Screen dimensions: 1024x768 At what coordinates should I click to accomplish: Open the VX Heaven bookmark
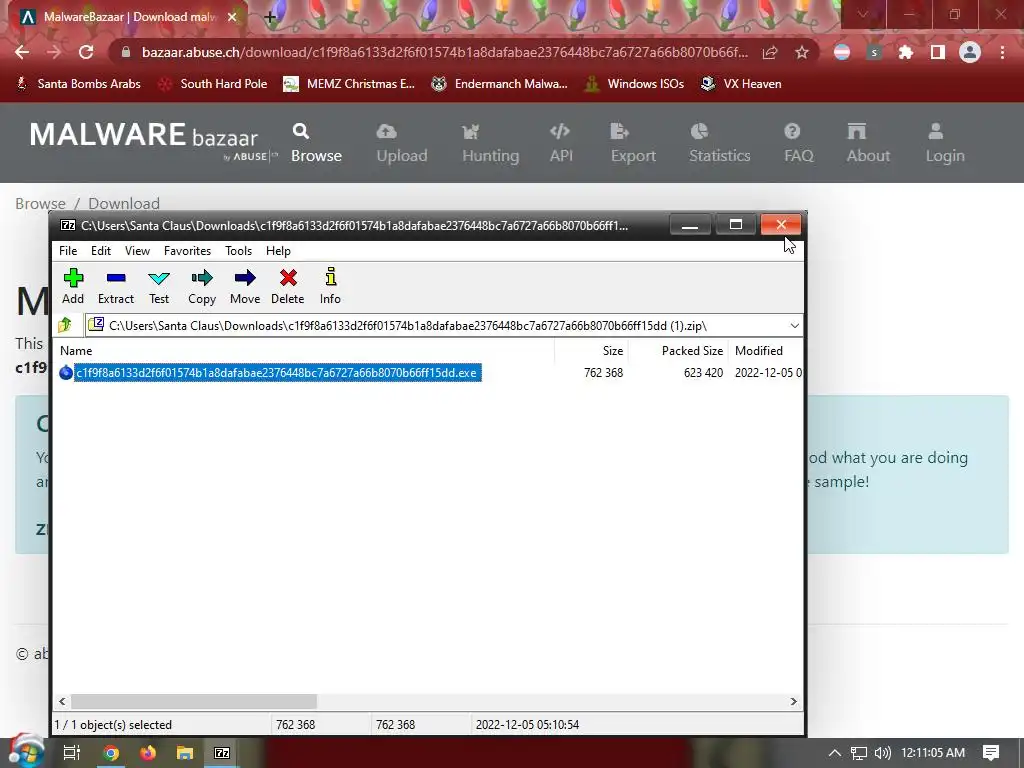741,84
